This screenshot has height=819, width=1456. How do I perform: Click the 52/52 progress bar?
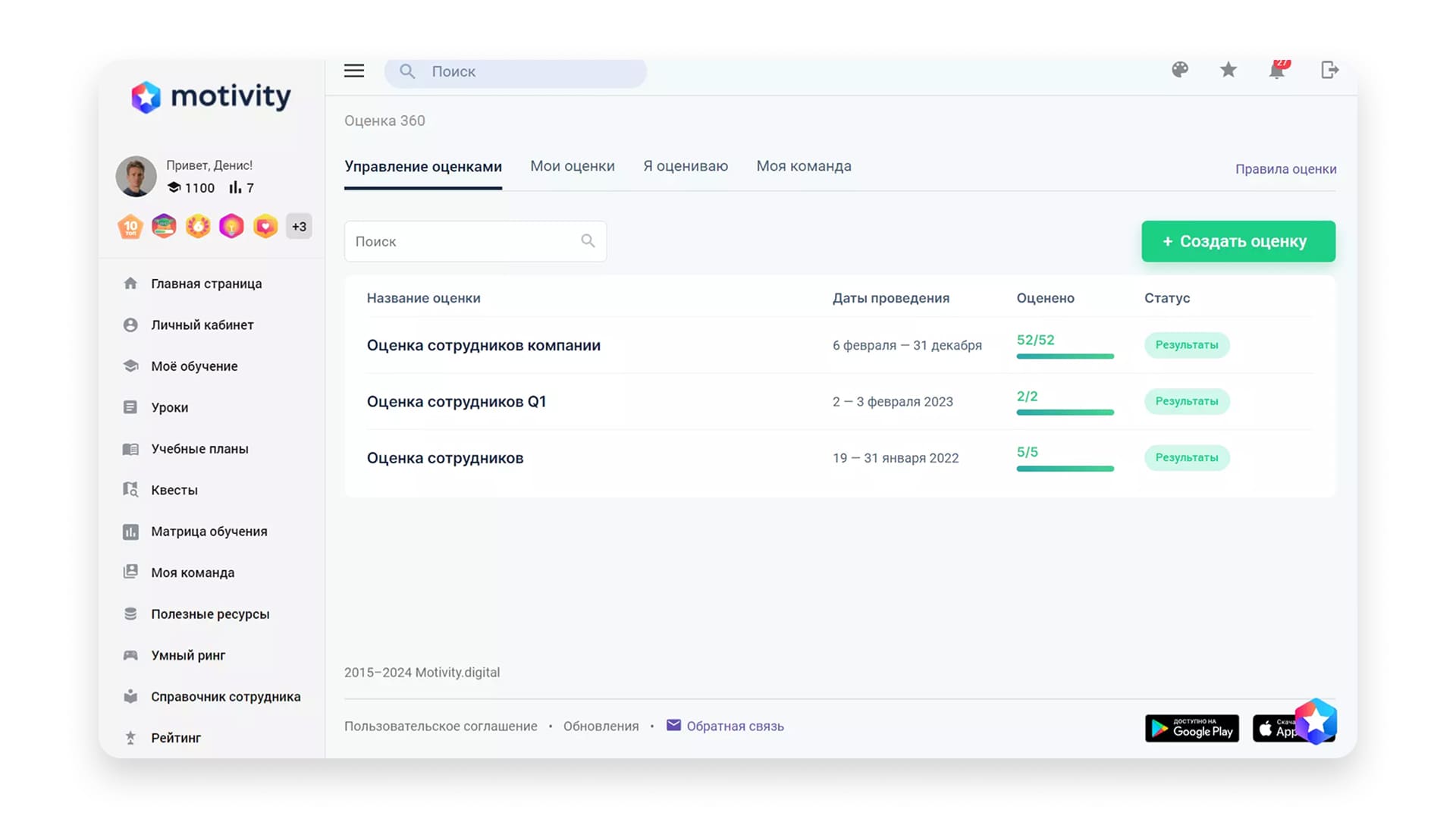pyautogui.click(x=1065, y=356)
